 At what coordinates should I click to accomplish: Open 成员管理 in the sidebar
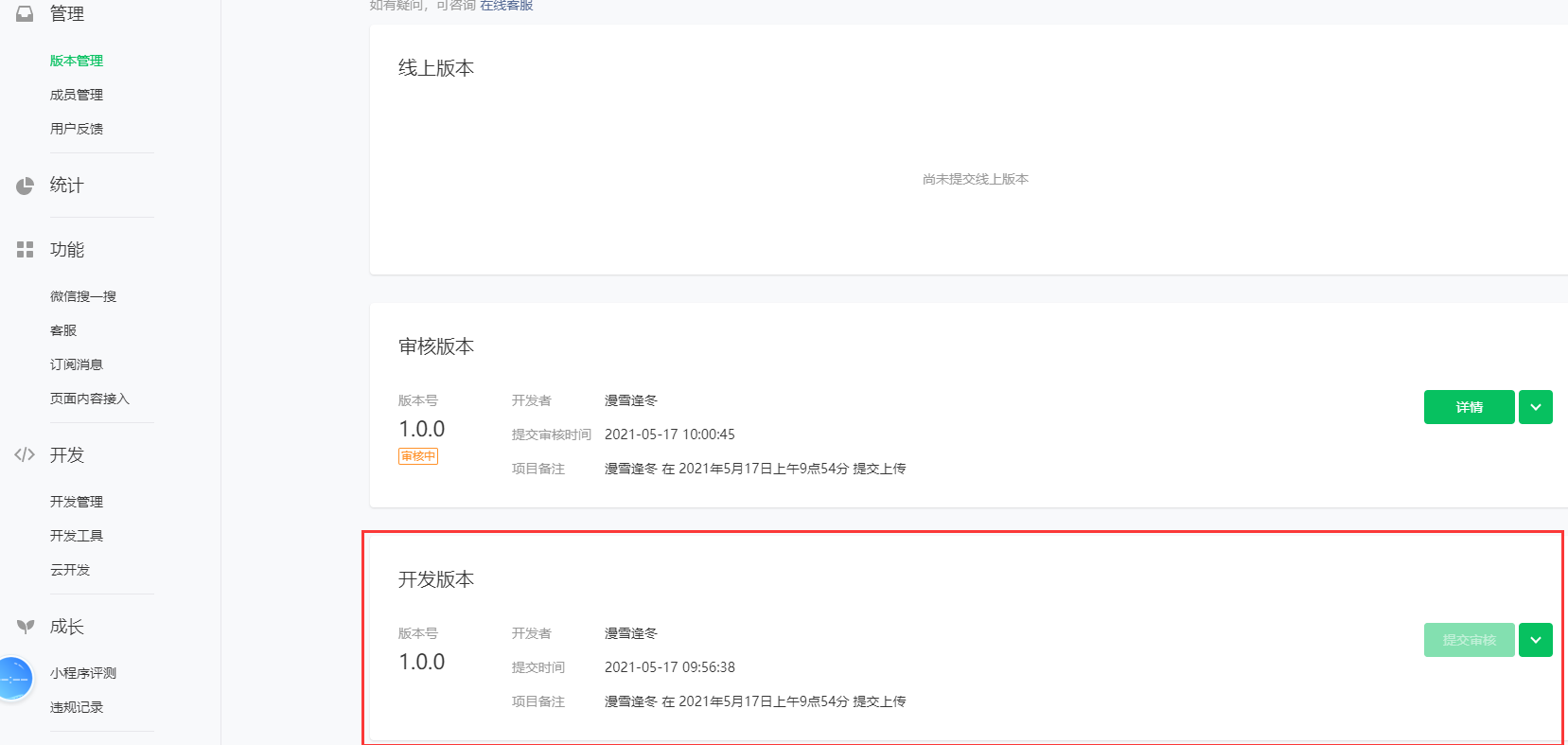[x=77, y=95]
